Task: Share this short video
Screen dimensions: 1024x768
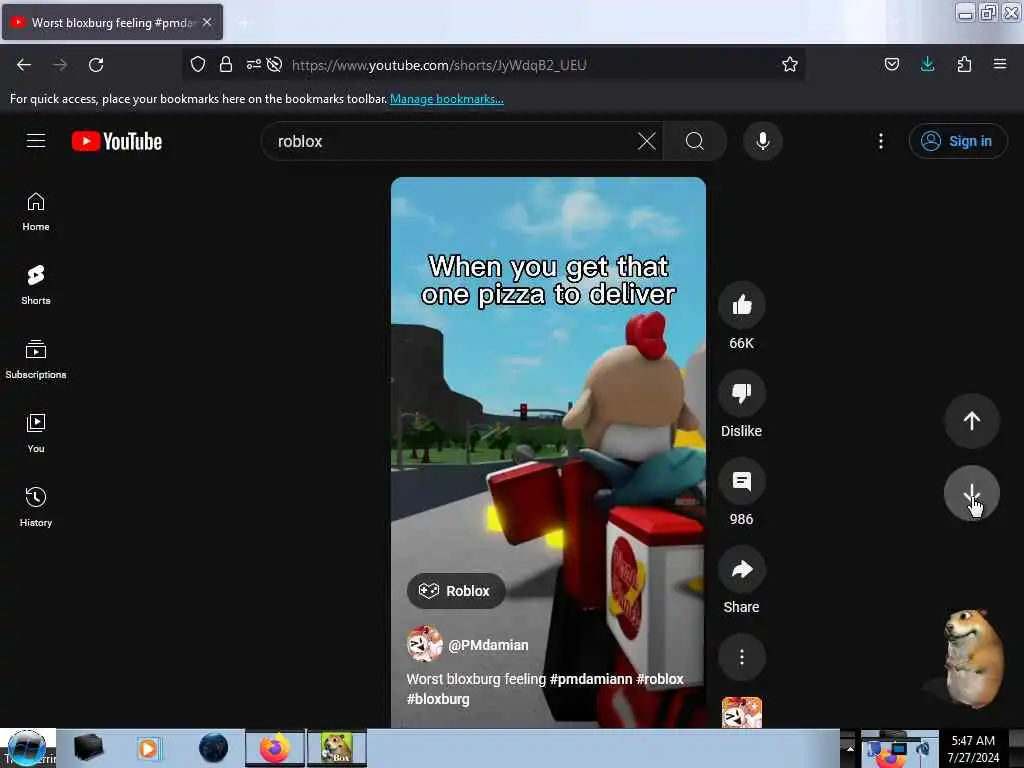Action: click(741, 569)
